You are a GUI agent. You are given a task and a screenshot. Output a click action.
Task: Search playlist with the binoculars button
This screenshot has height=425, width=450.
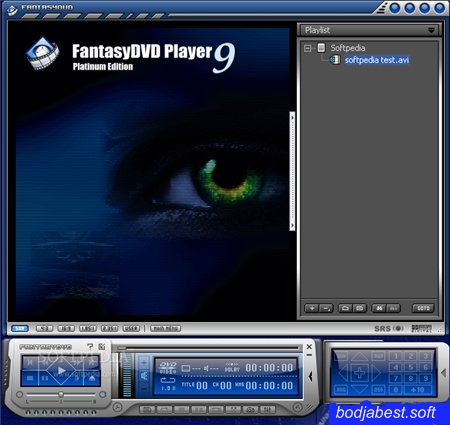pos(379,308)
